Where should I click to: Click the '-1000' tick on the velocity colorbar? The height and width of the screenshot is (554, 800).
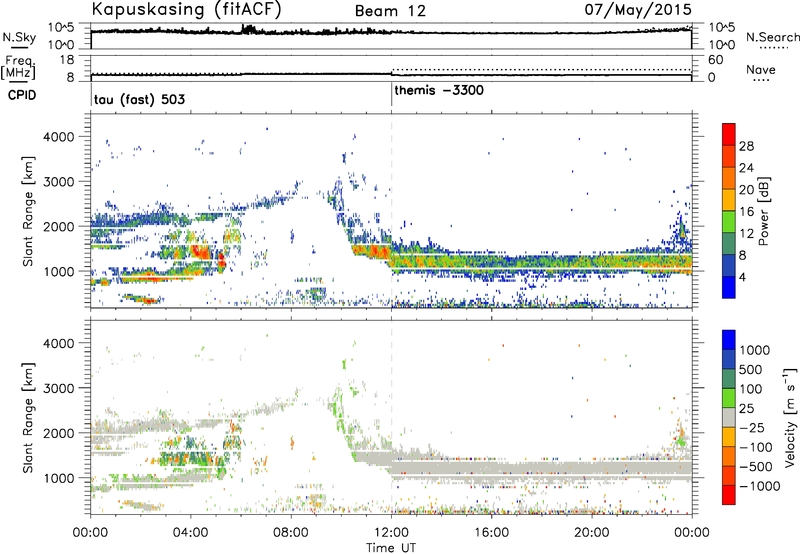[x=759, y=486]
